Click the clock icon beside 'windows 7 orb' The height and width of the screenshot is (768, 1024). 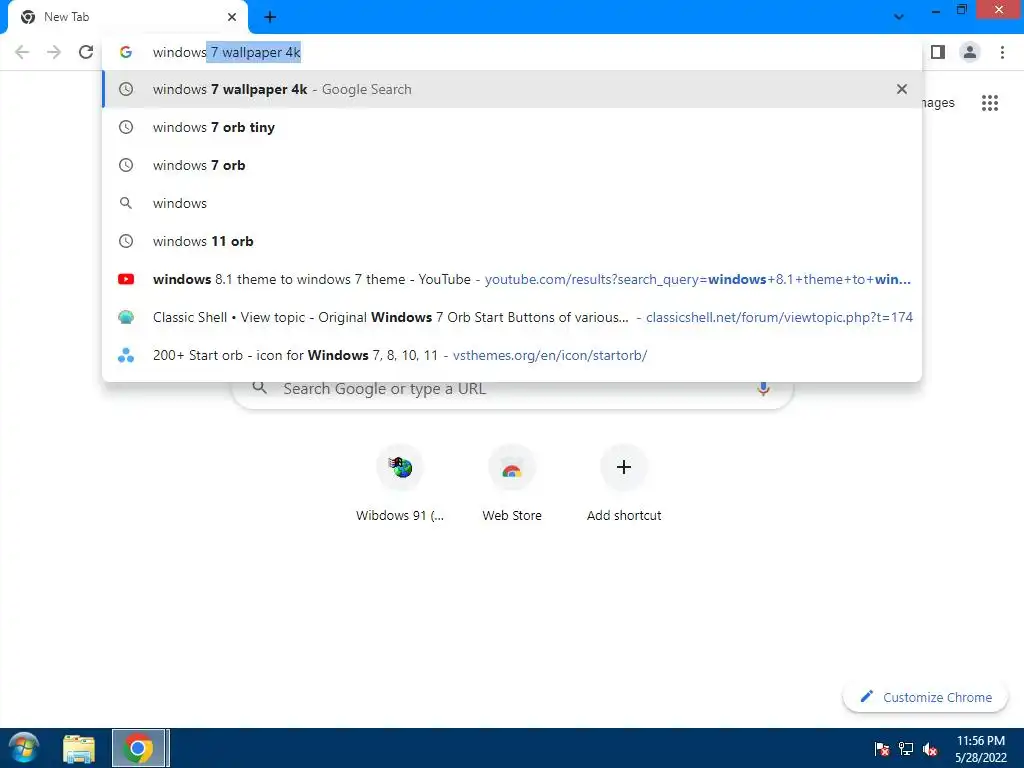126,165
